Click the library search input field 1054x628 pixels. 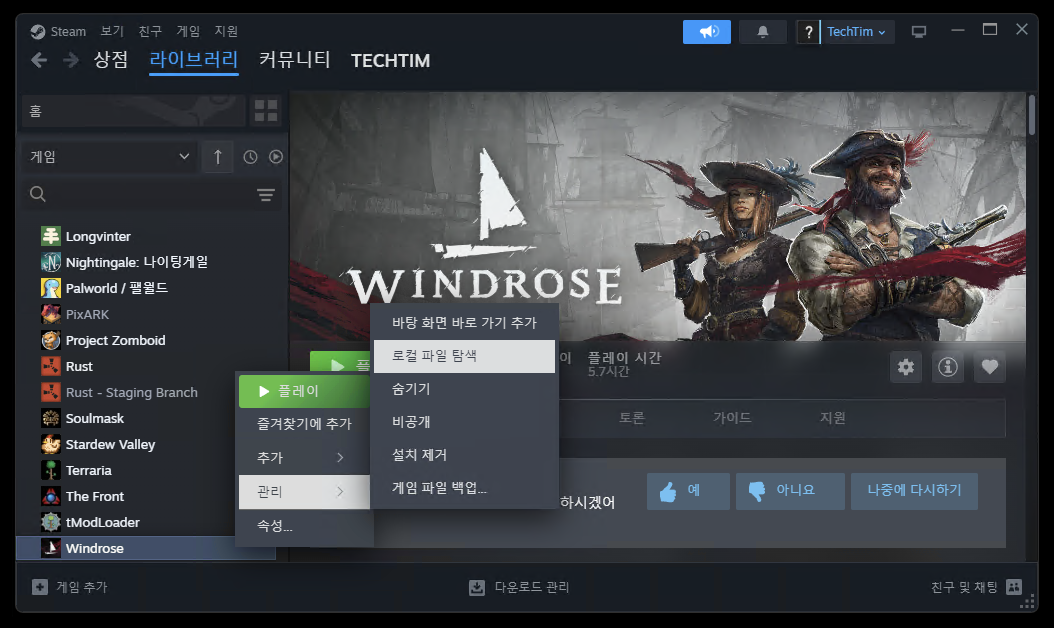[151, 194]
